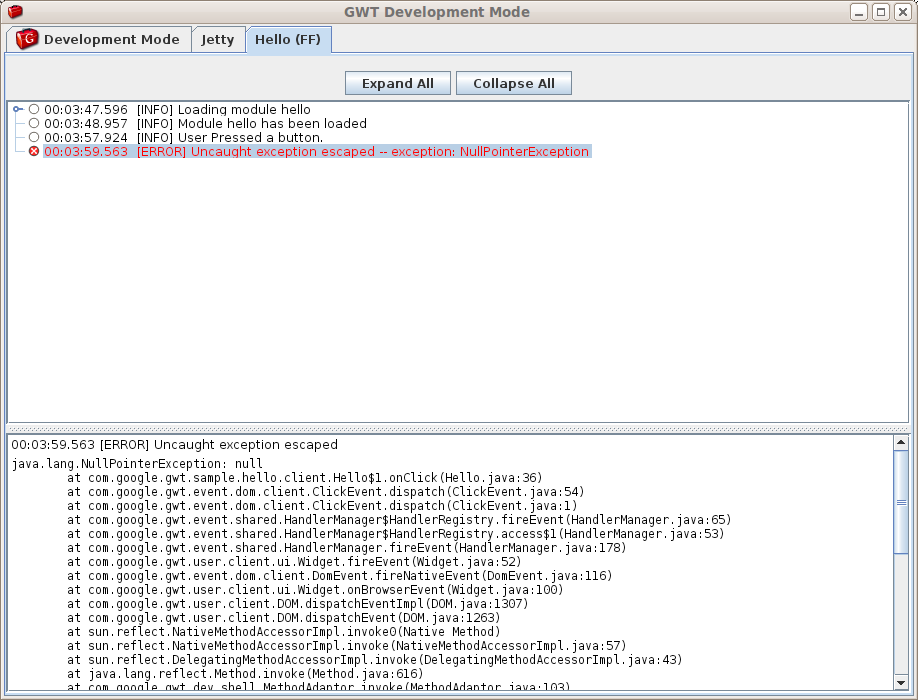Viewport: 918px width, 700px height.
Task: Click the Method.invoke(Method.java:616) stack line
Action: [x=245, y=674]
